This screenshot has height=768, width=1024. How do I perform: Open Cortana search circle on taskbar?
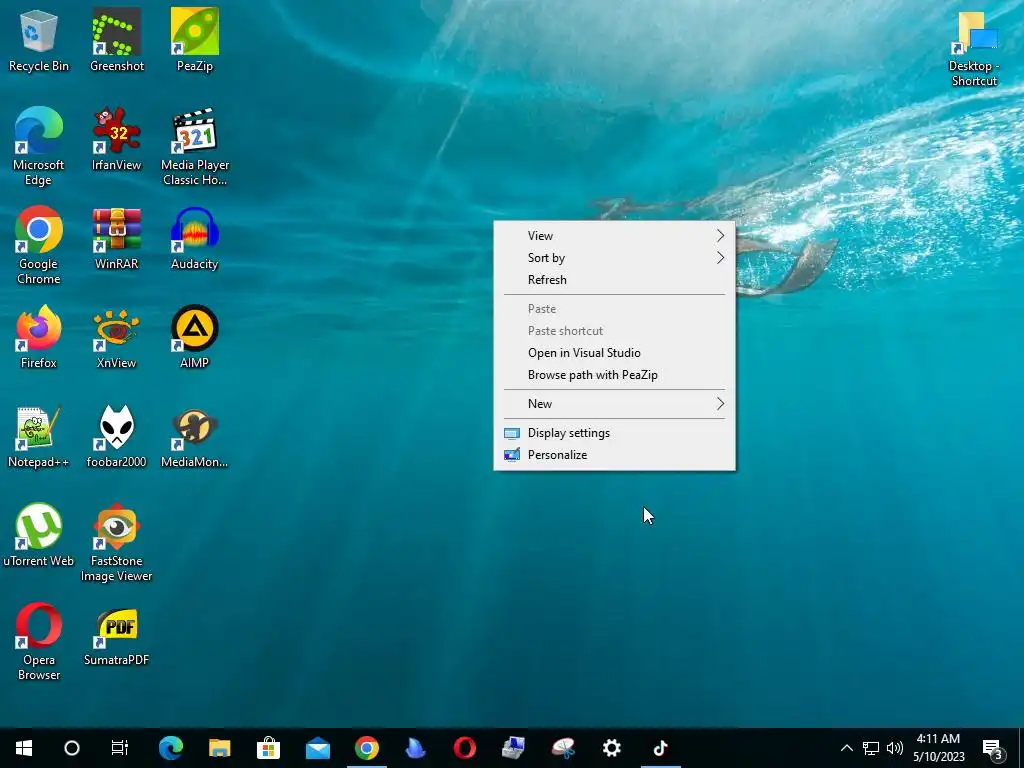click(x=72, y=748)
